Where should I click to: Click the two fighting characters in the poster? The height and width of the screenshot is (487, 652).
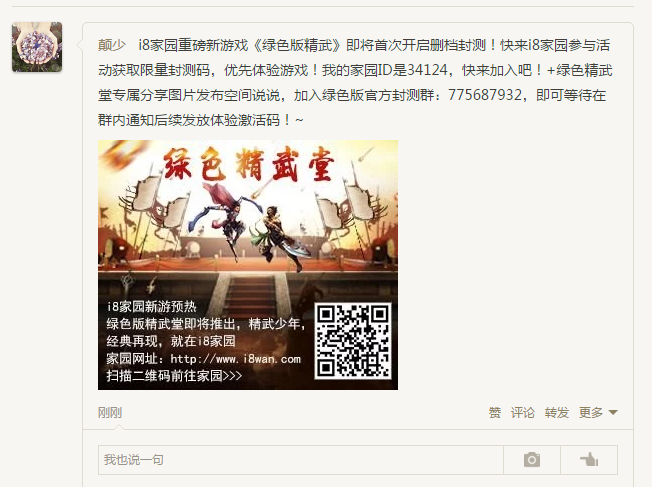coord(249,227)
